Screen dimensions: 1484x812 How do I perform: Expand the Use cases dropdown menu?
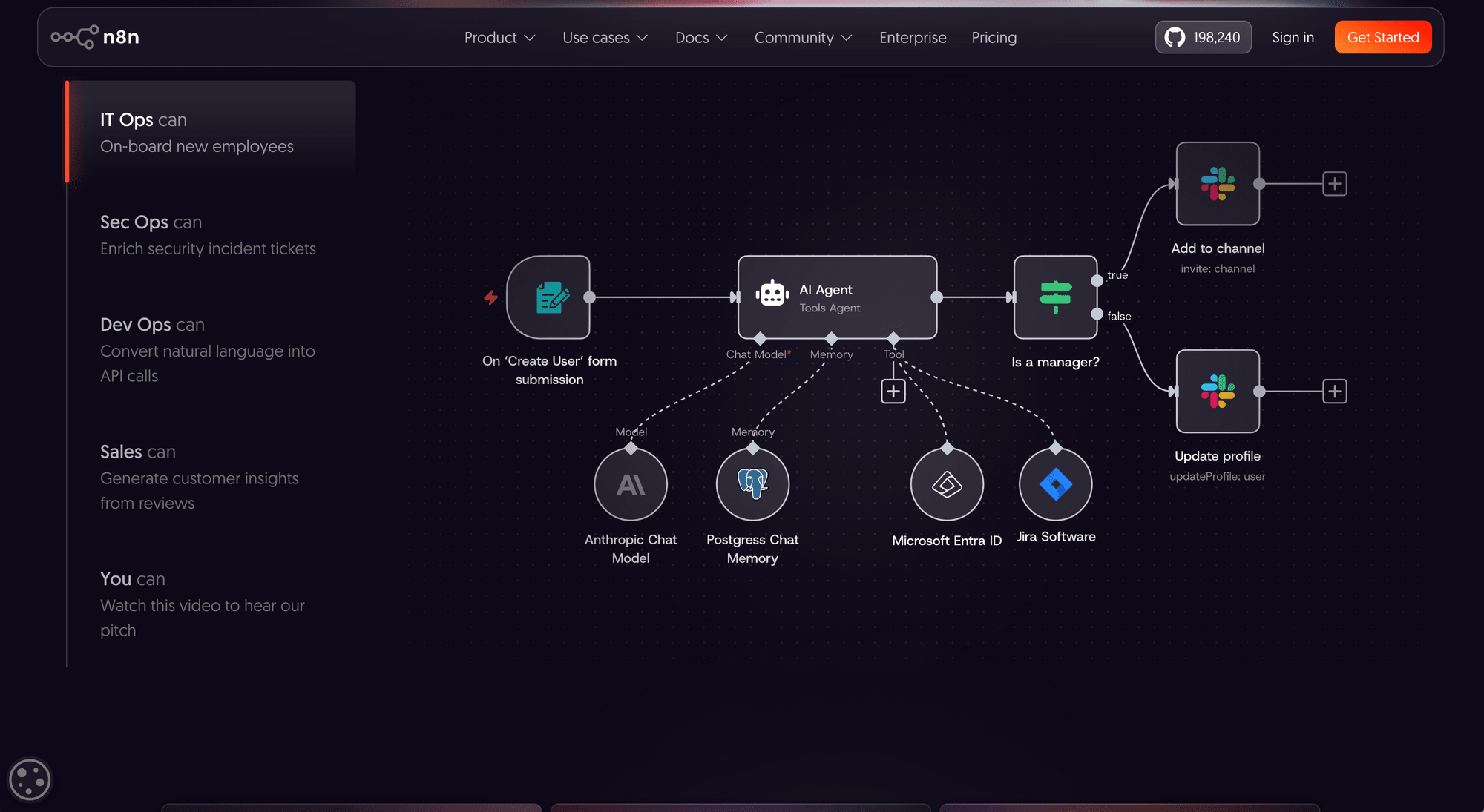click(605, 37)
